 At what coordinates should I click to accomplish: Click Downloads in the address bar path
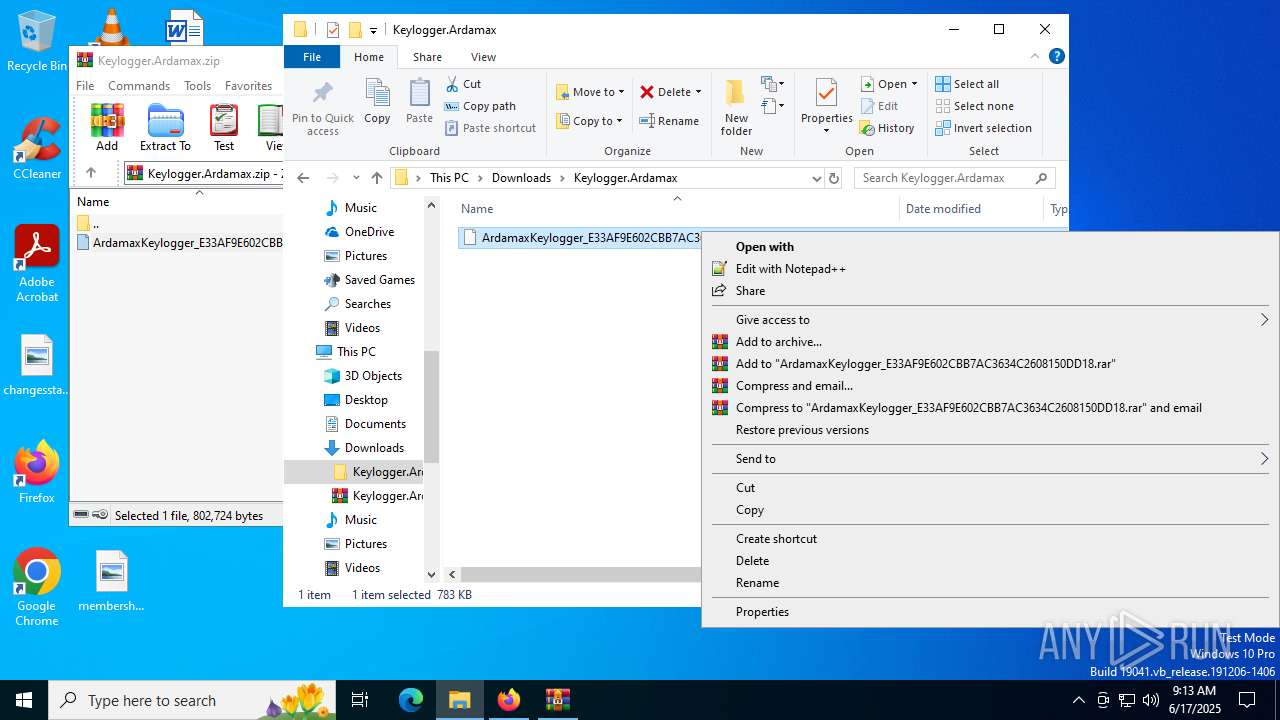click(x=521, y=178)
